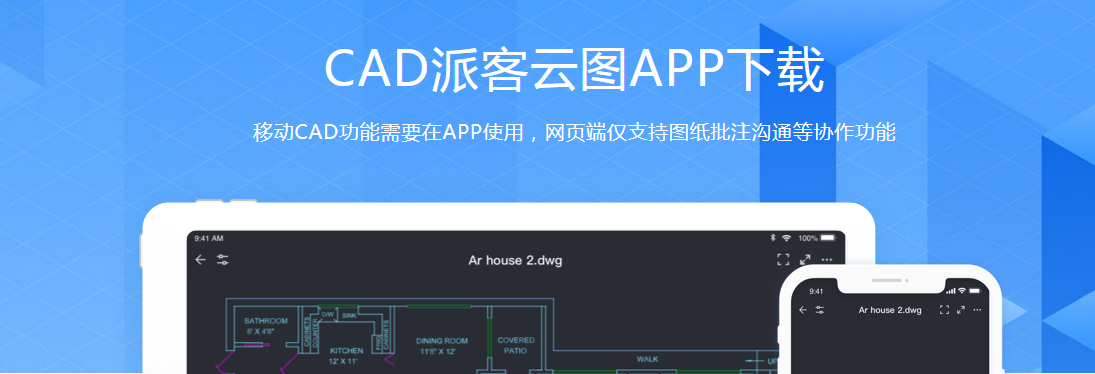This screenshot has width=1095, height=374.
Task: Click the heading CAD派客云图APP下载
Action: [575, 70]
